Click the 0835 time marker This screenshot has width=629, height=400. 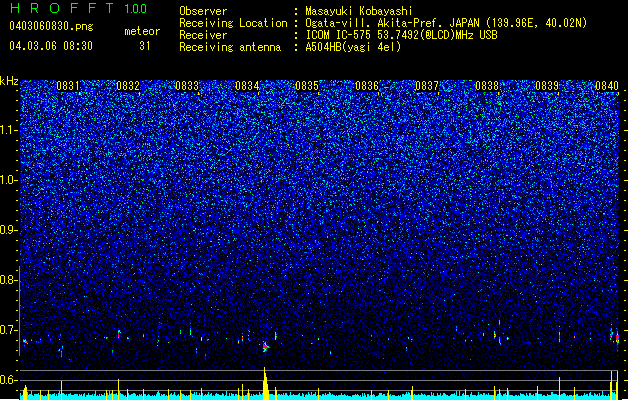pos(307,86)
